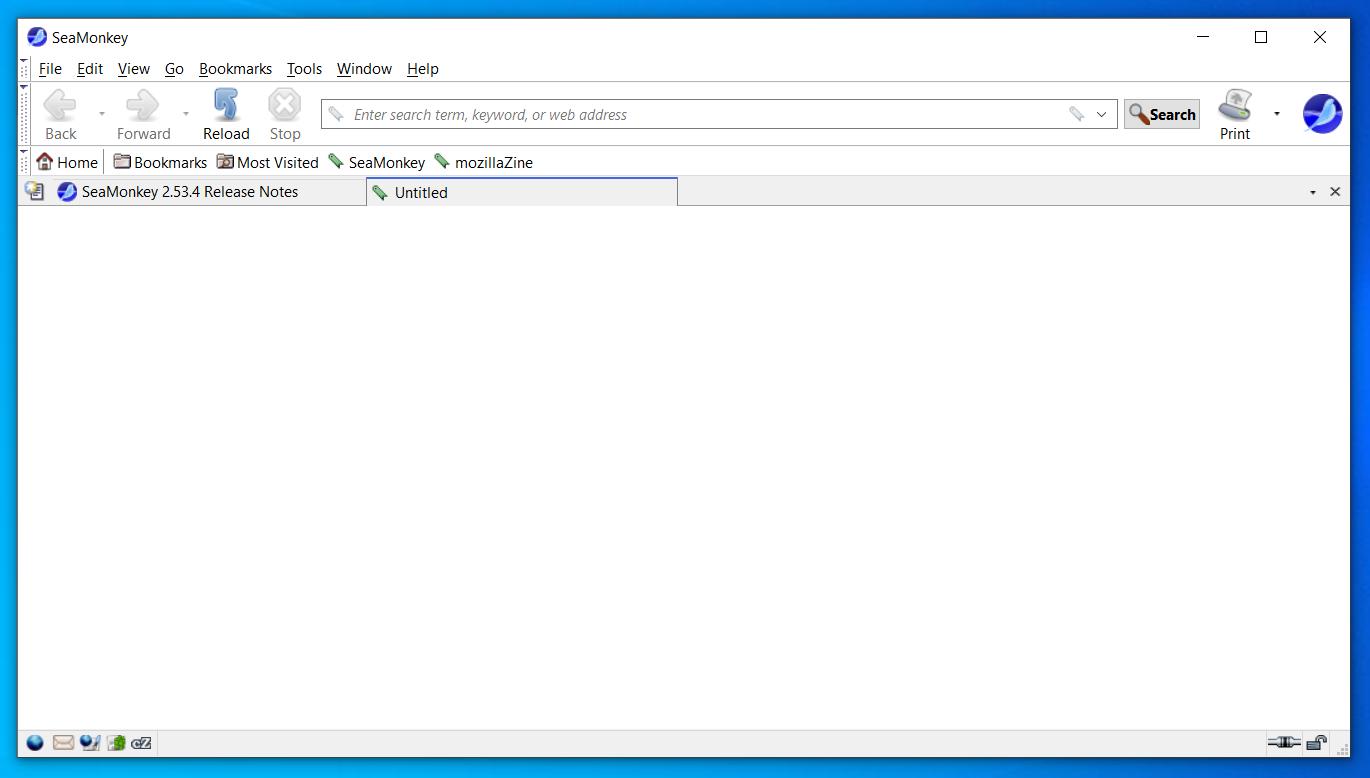Collapse the navigation toolbar grippy
1370x778 pixels.
tap(24, 114)
